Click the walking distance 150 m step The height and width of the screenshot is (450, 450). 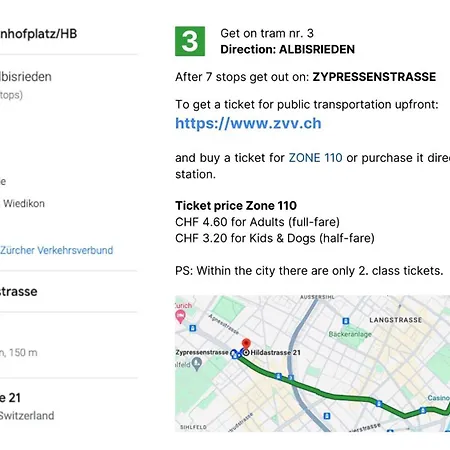(19, 353)
